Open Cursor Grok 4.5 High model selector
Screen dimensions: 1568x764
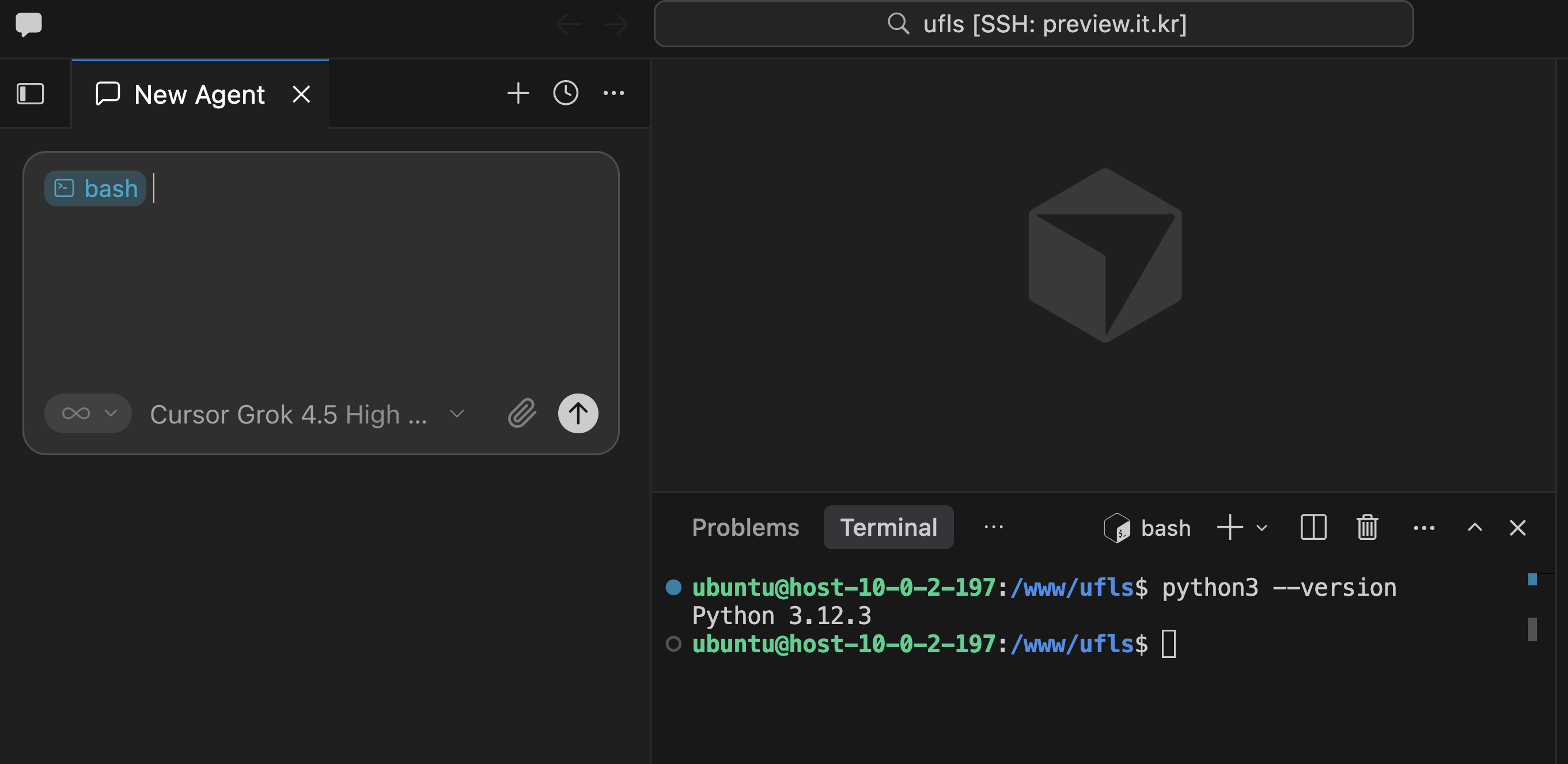[308, 414]
